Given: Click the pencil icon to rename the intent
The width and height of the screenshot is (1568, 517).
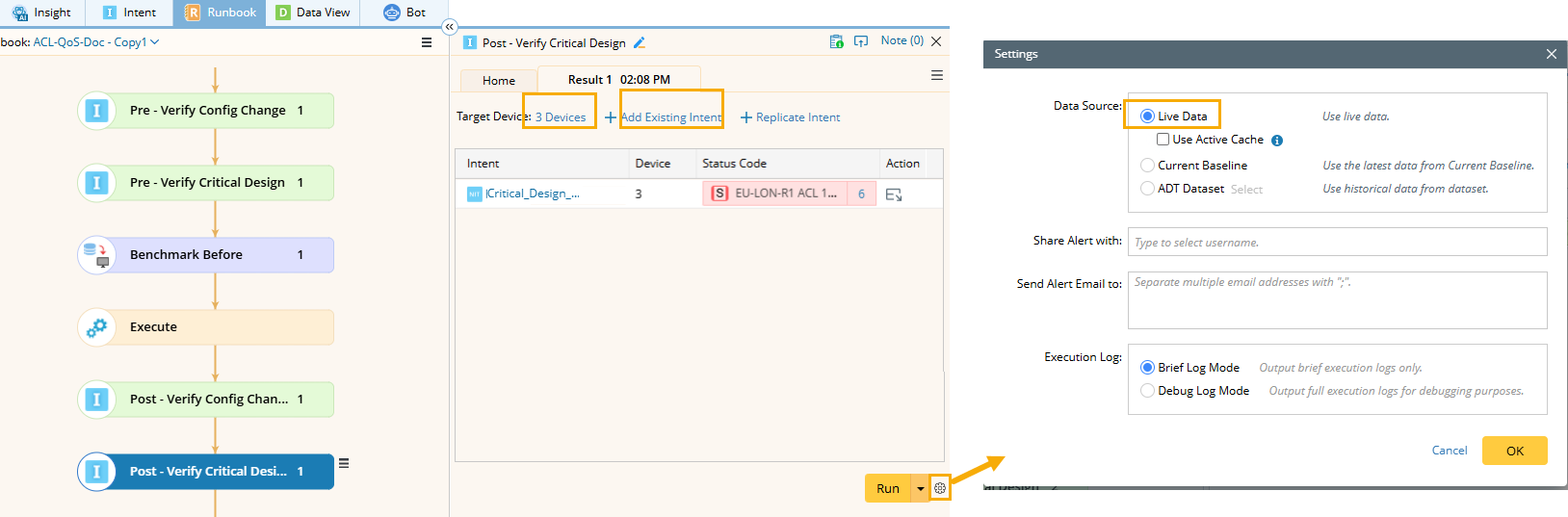Looking at the screenshot, I should 640,42.
